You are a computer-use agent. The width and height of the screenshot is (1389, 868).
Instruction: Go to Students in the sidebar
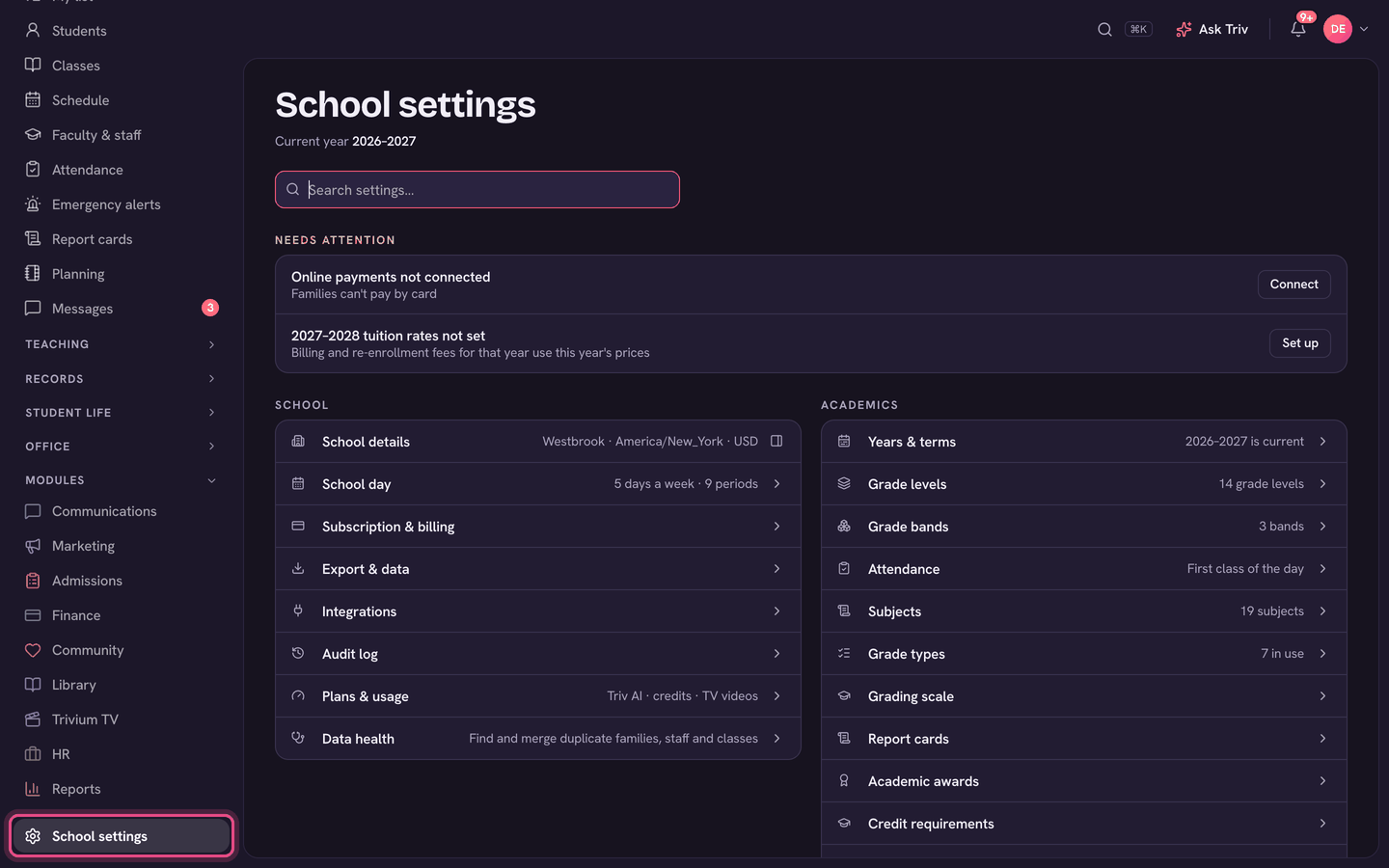(121, 31)
